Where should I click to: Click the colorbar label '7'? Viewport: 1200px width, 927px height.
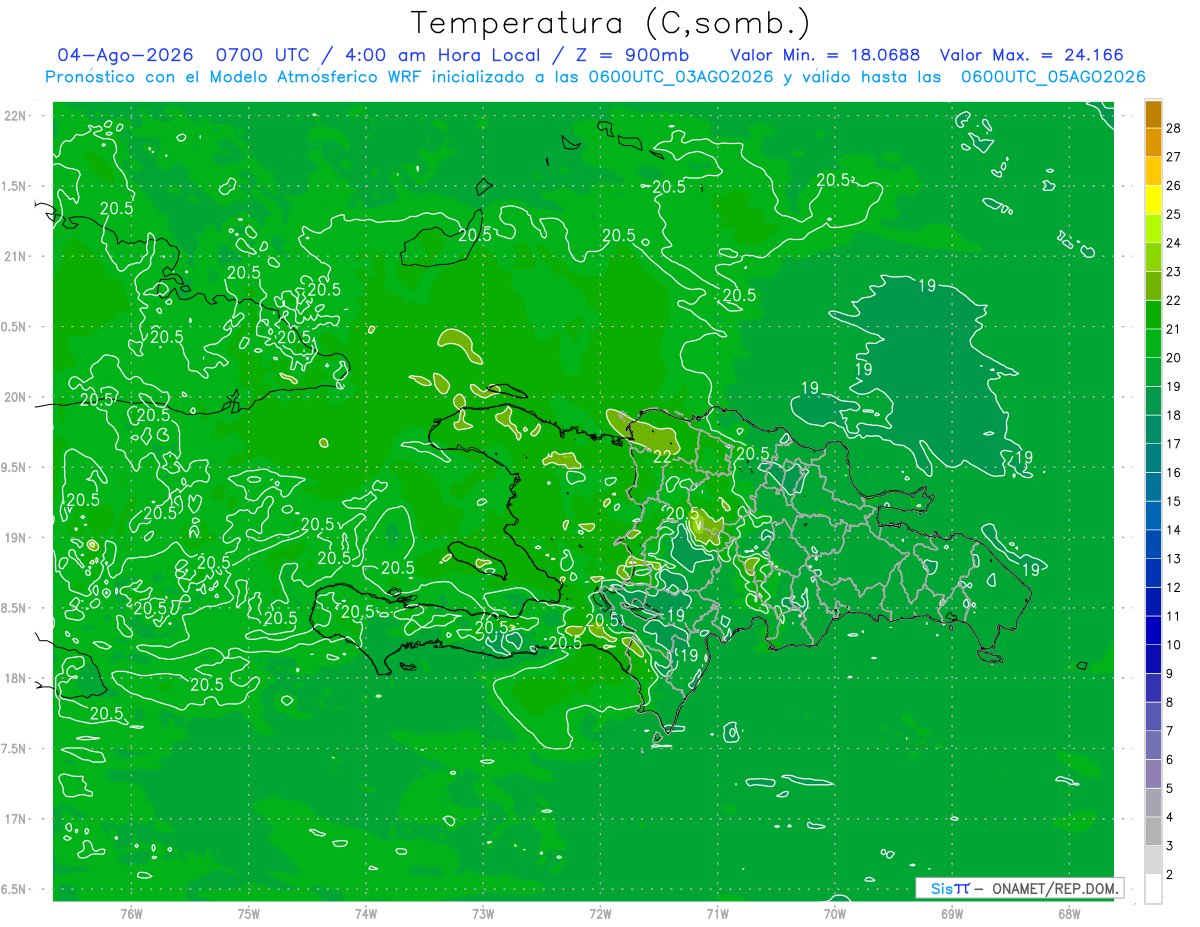tap(1170, 731)
